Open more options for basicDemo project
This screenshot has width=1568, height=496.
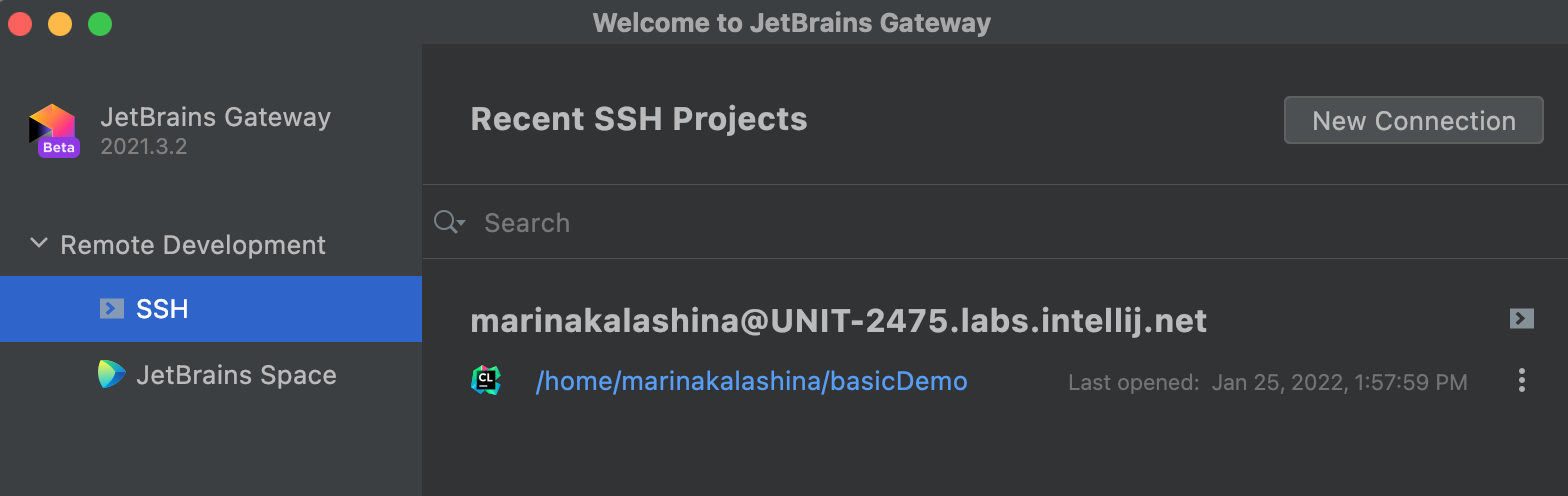[1521, 381]
